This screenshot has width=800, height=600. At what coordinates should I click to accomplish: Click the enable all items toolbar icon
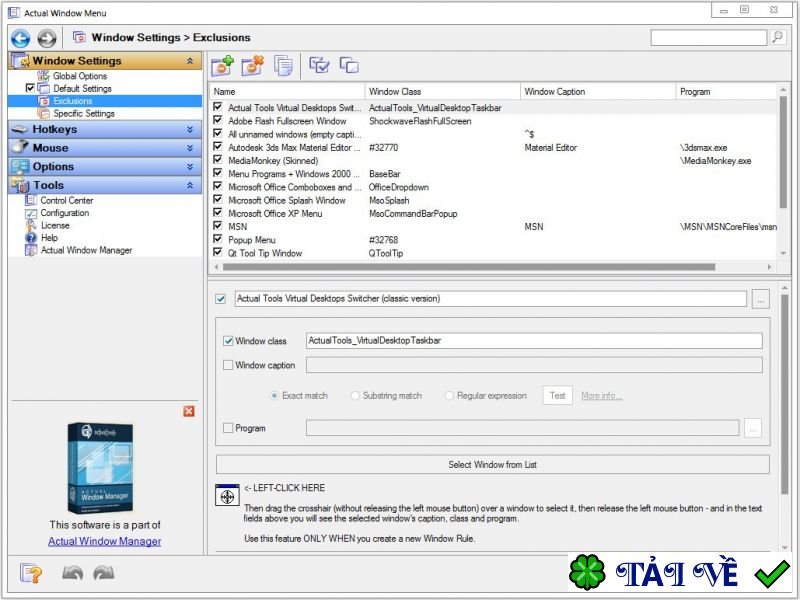pyautogui.click(x=320, y=65)
